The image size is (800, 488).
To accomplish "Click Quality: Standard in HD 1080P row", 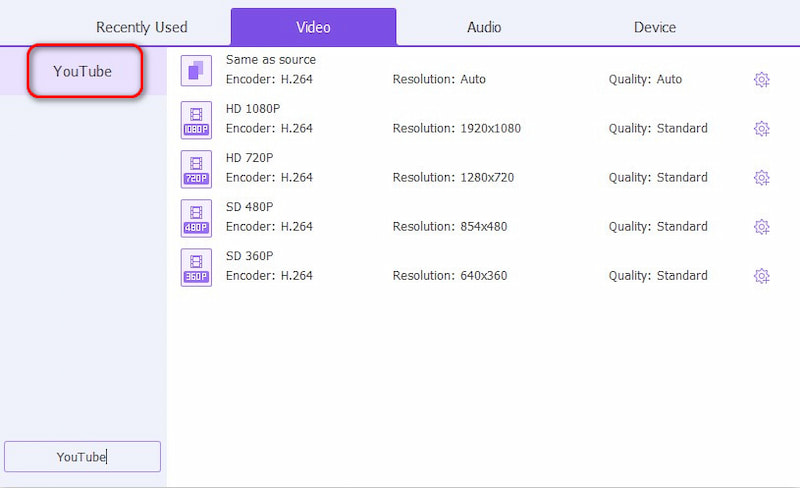I will 658,128.
